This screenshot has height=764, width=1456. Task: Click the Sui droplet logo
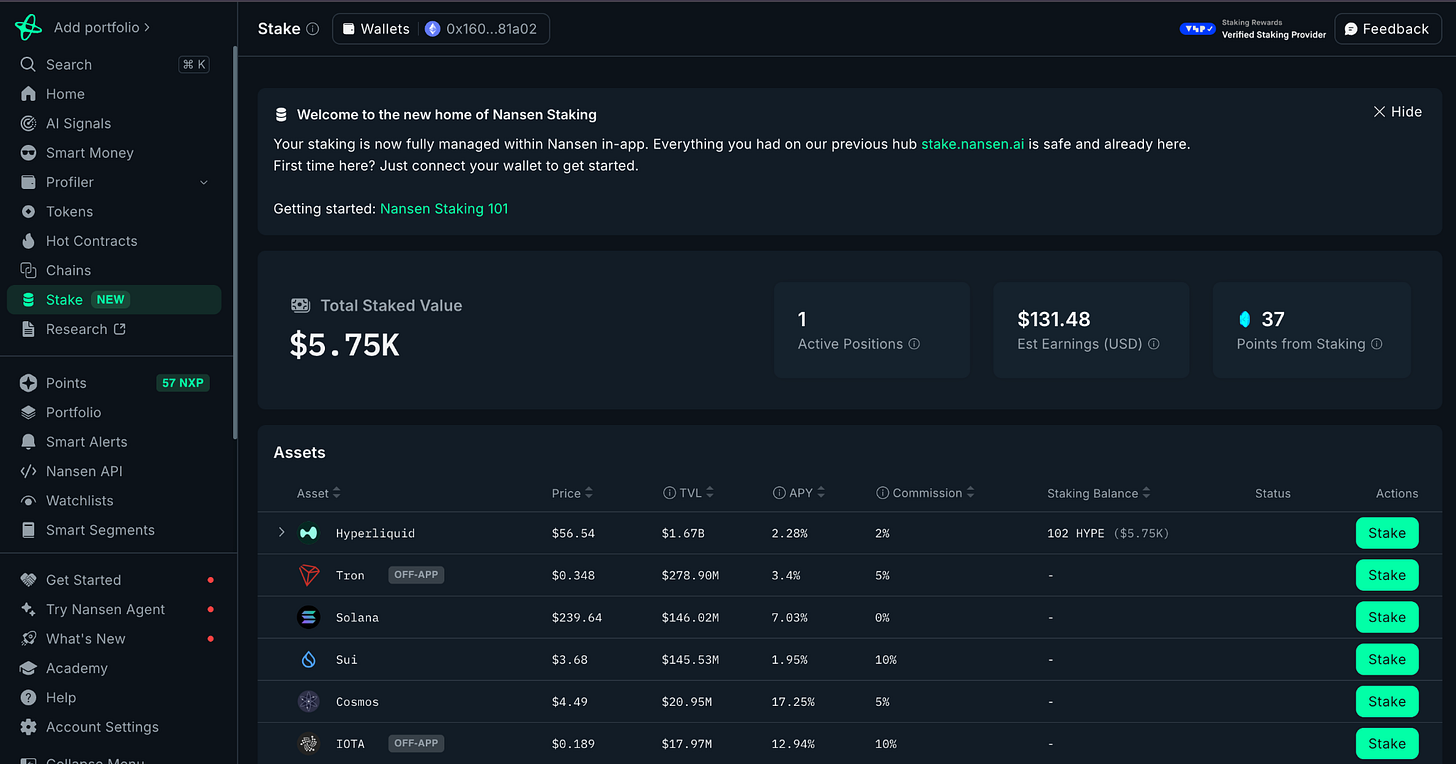click(x=309, y=659)
